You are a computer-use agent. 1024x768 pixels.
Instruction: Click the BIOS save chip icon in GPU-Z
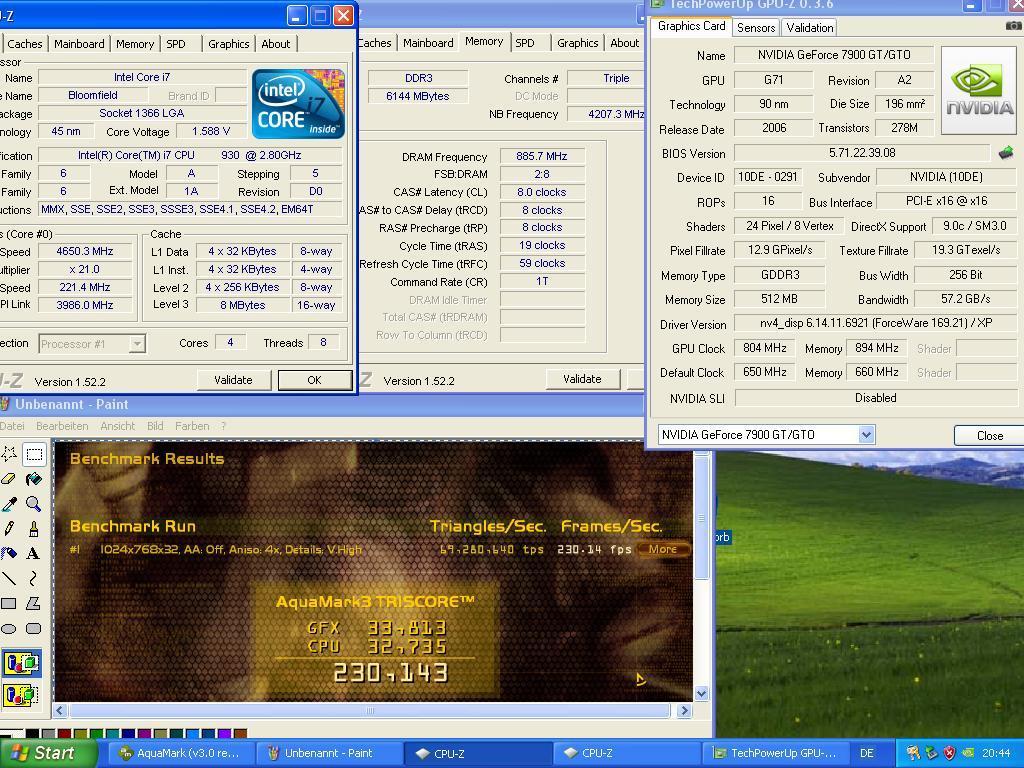click(x=1006, y=153)
